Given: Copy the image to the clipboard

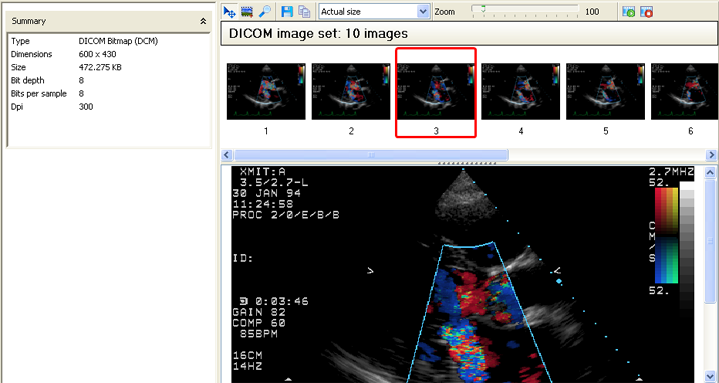Looking at the screenshot, I should point(304,12).
